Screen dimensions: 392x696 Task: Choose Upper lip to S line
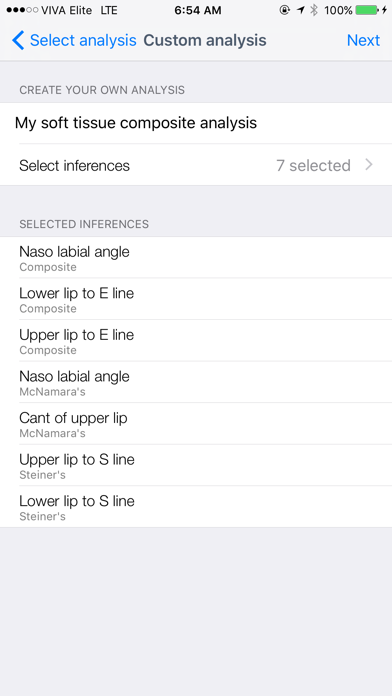pyautogui.click(x=196, y=465)
